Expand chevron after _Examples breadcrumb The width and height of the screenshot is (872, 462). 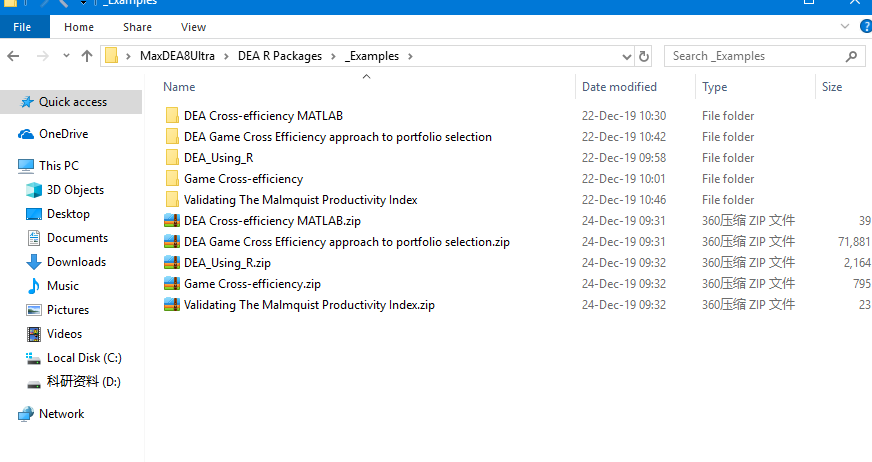pos(410,56)
